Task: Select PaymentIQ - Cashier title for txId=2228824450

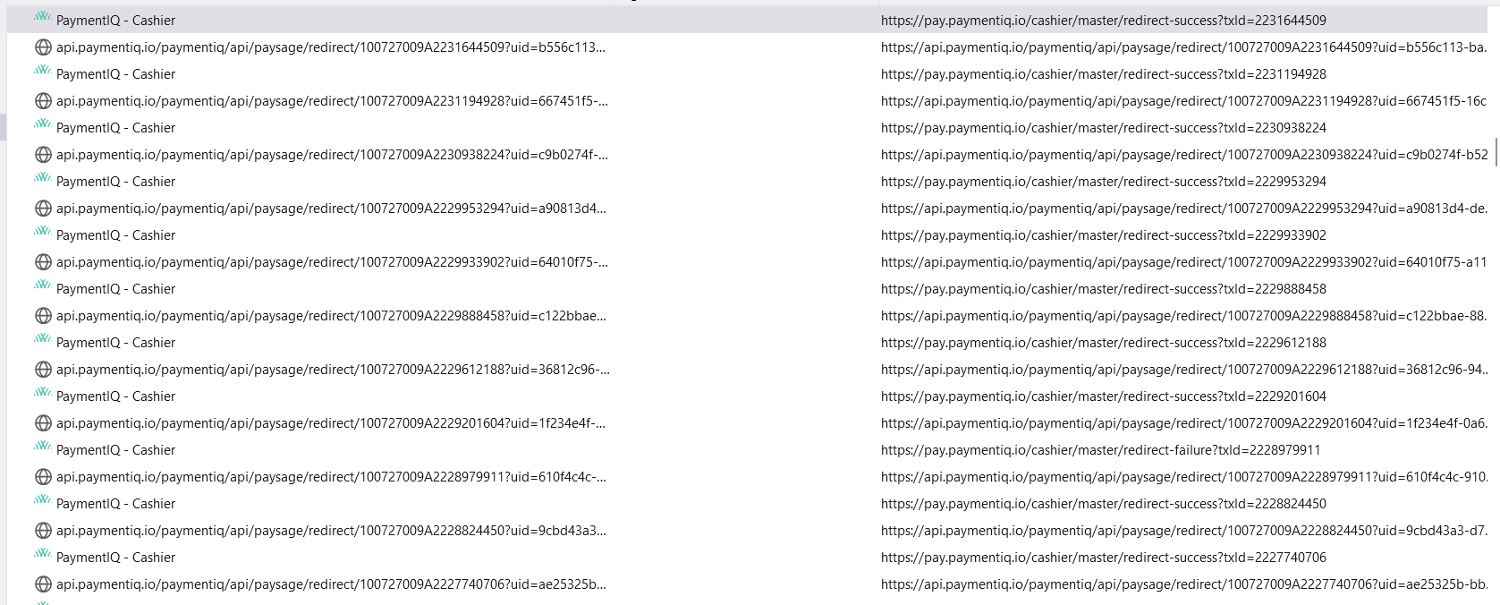Action: (116, 503)
